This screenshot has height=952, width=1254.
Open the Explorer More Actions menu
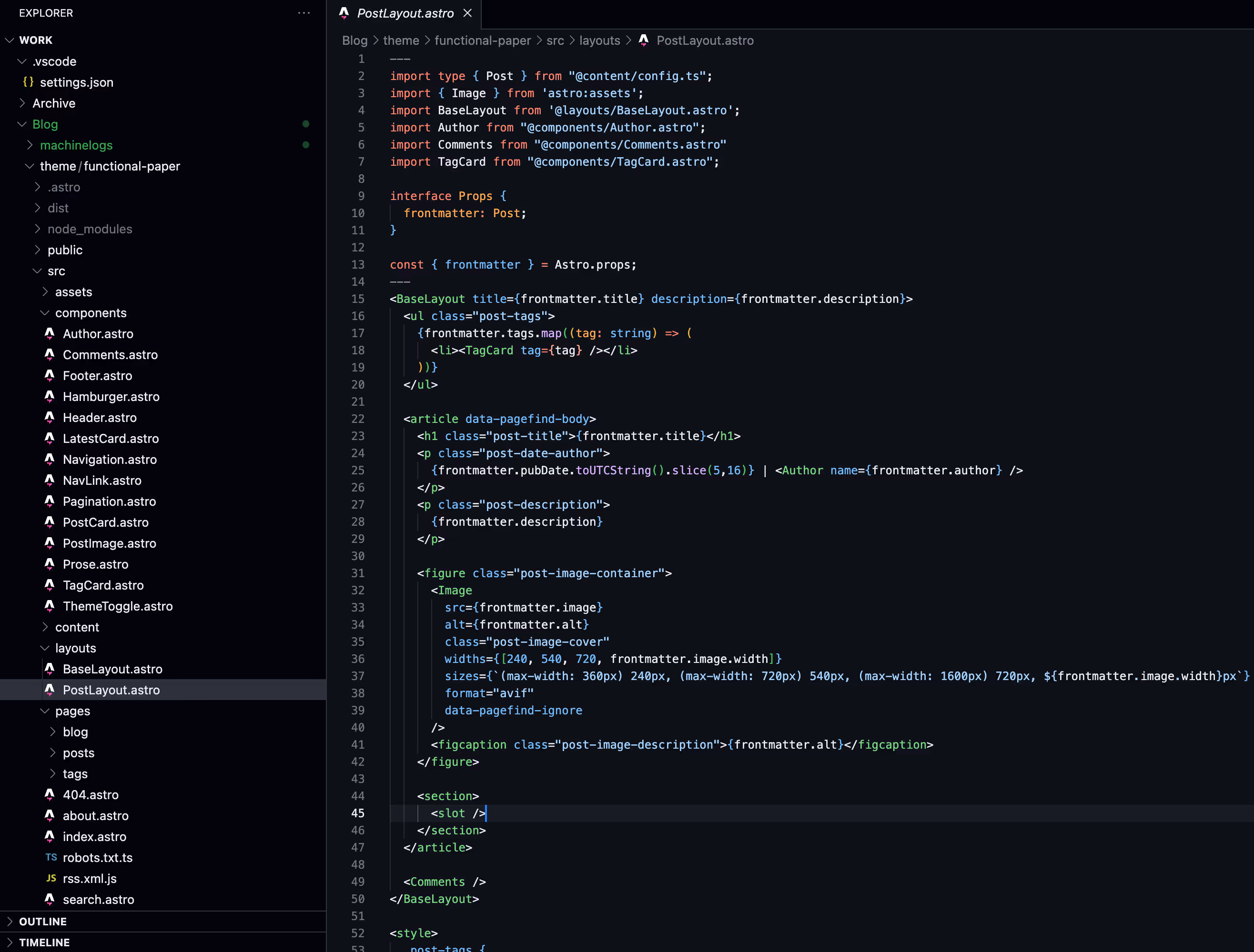304,13
